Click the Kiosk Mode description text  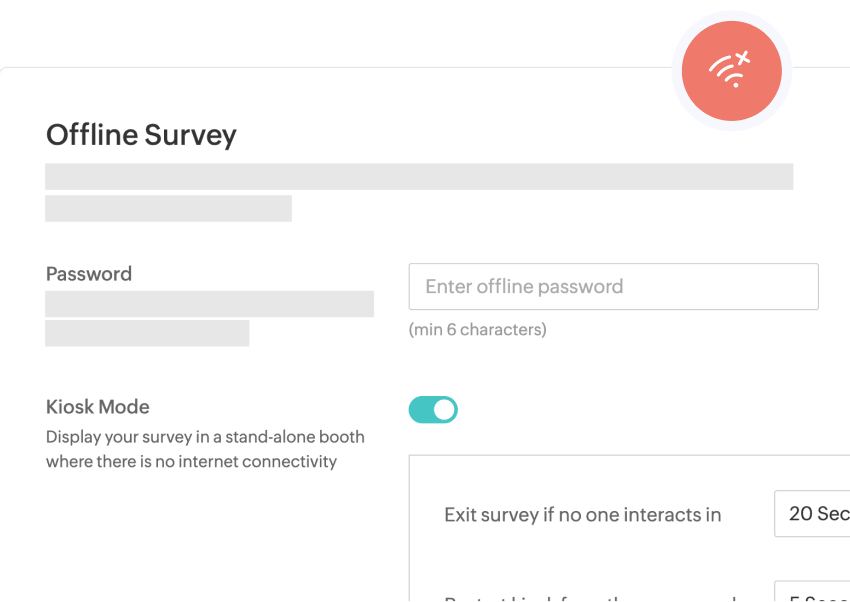coord(204,448)
